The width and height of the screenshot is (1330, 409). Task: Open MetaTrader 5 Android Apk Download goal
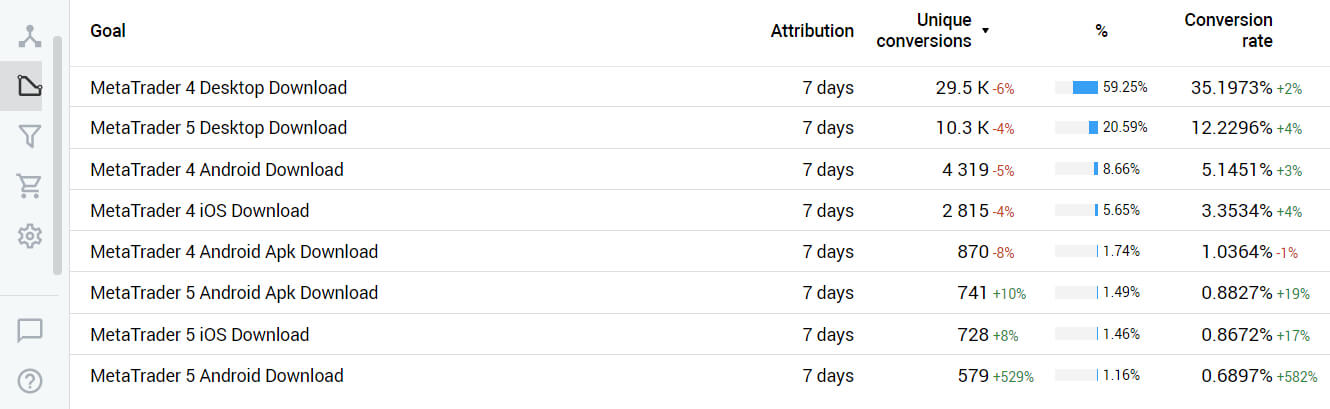click(x=234, y=293)
